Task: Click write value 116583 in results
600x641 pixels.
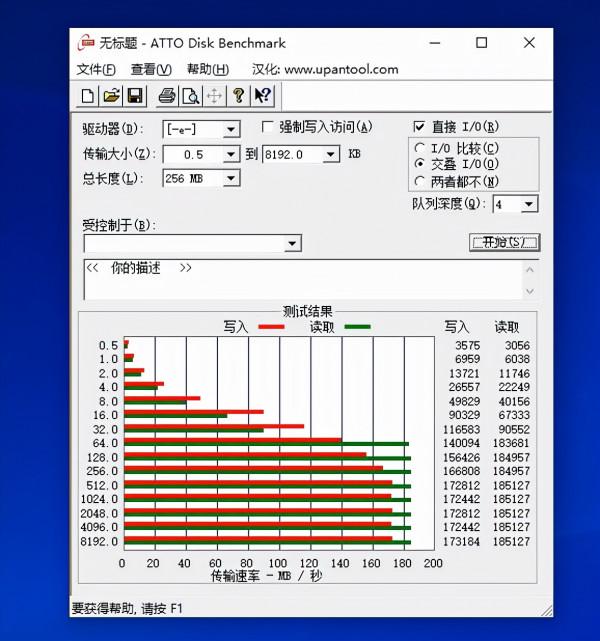Action: click(x=461, y=430)
